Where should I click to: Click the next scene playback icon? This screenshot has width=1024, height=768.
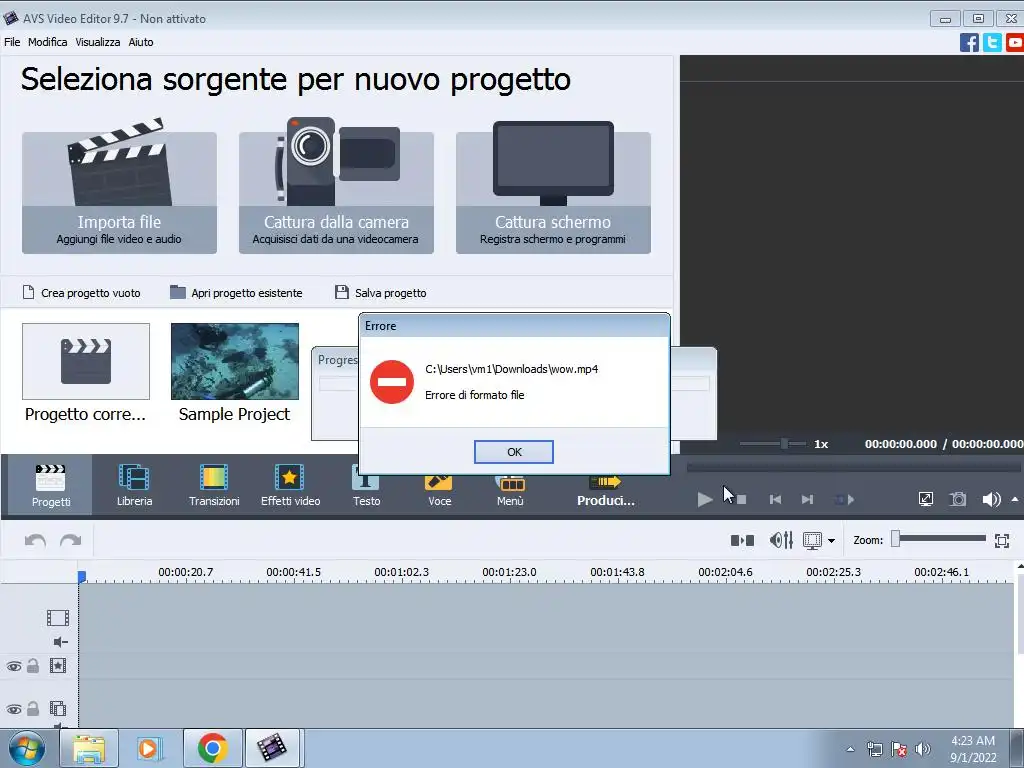844,500
